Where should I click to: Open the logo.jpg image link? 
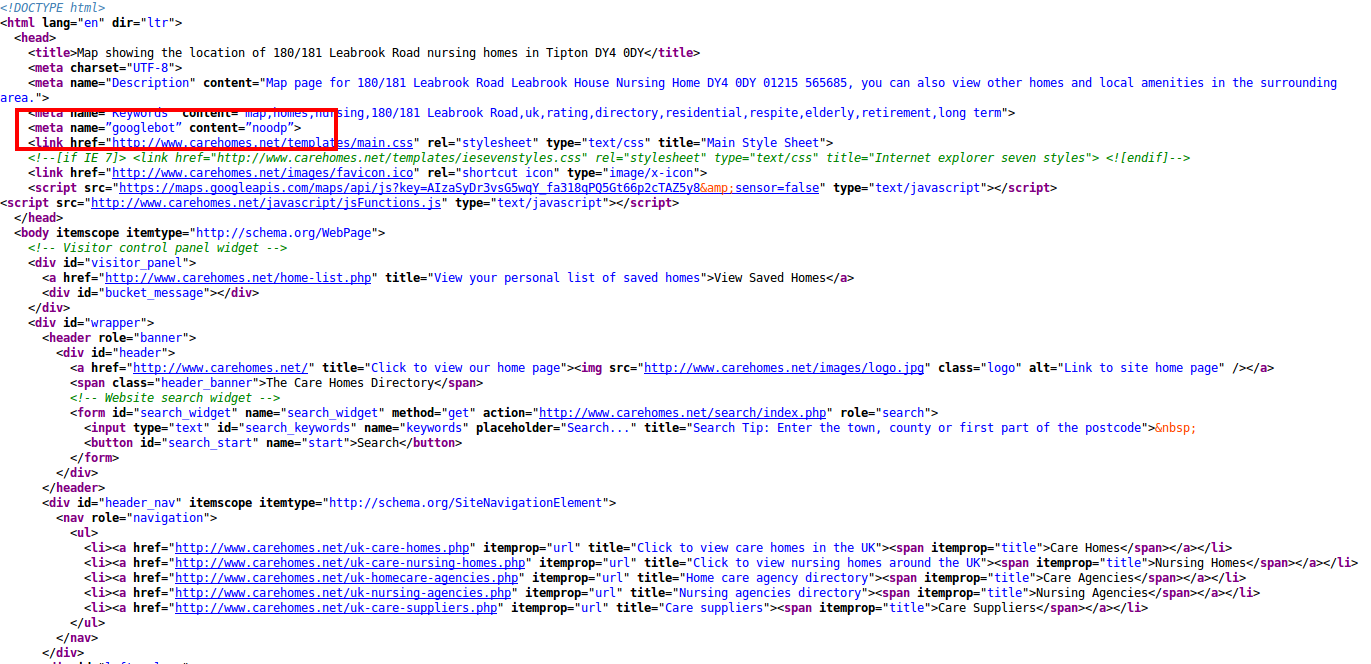coord(784,367)
